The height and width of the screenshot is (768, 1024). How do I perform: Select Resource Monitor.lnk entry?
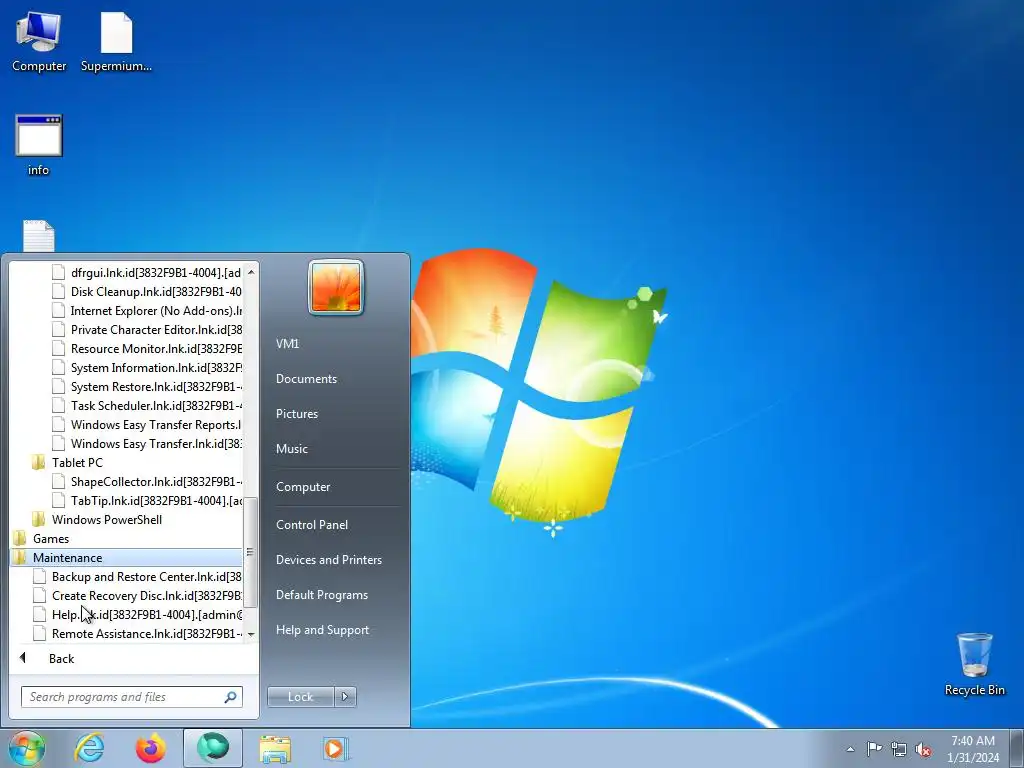point(146,349)
